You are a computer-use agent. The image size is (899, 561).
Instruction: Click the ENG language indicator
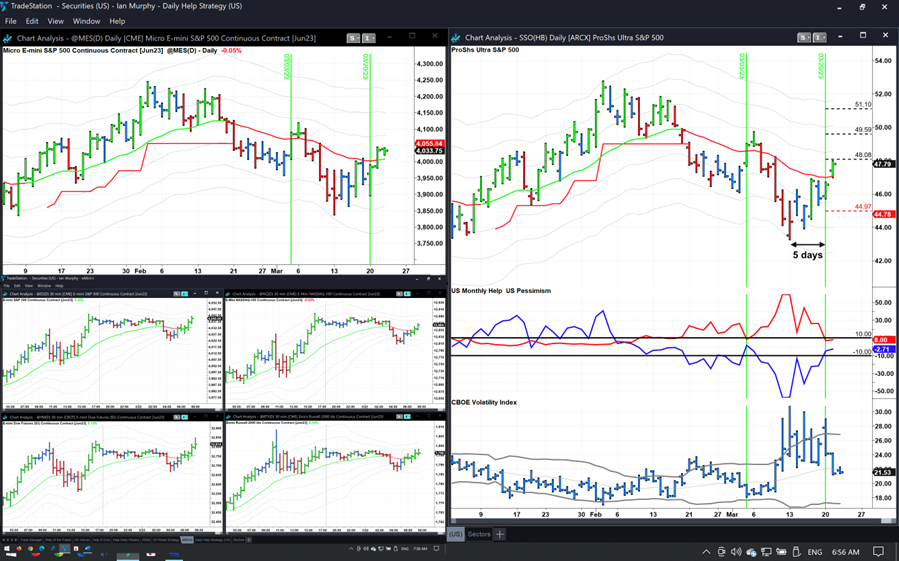click(815, 551)
